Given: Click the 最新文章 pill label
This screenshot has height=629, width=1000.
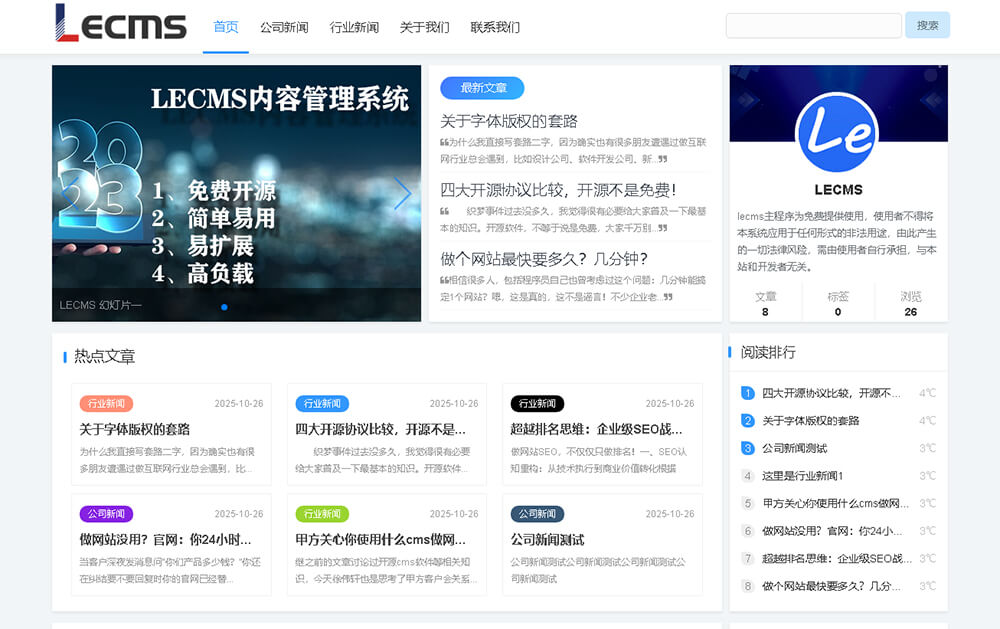Looking at the screenshot, I should tap(482, 88).
